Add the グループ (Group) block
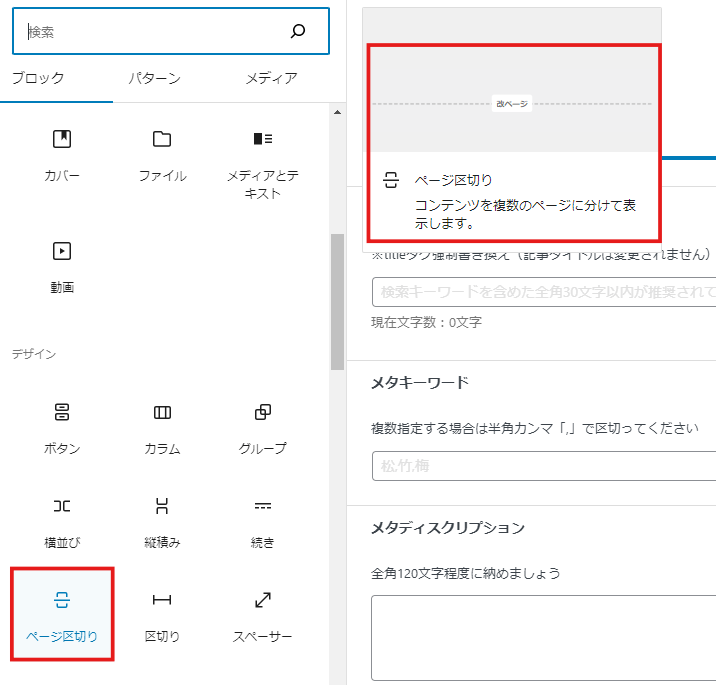 262,427
